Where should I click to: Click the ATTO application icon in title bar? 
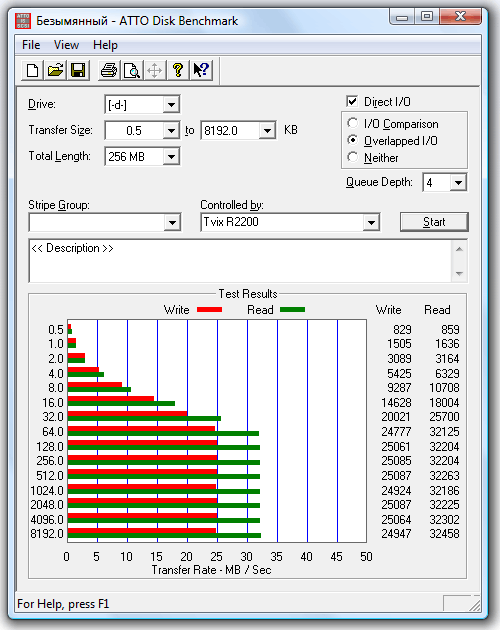pos(23,20)
